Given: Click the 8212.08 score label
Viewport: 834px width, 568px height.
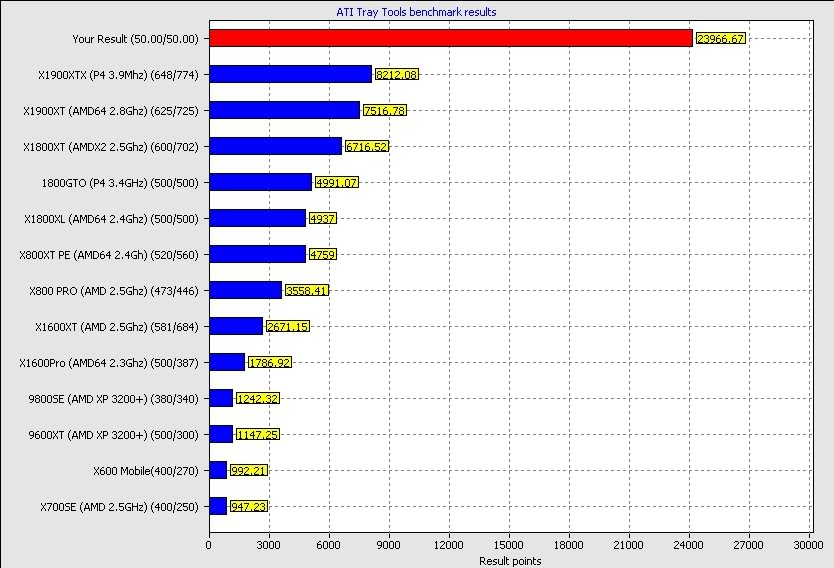Looking at the screenshot, I should point(397,75).
